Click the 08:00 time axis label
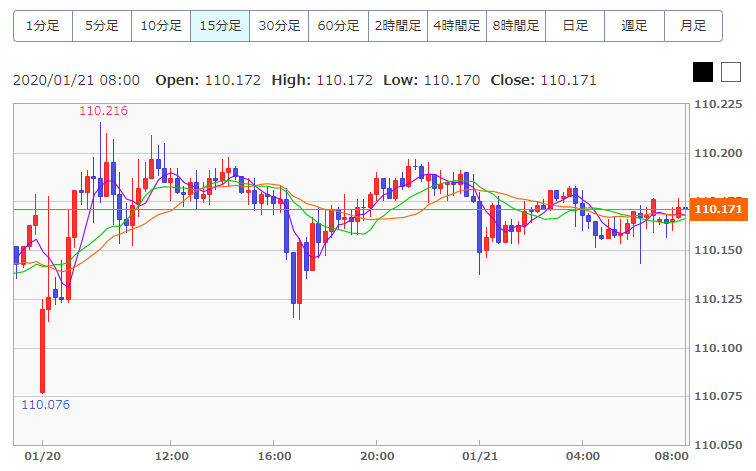The height and width of the screenshot is (471, 756). click(671, 456)
